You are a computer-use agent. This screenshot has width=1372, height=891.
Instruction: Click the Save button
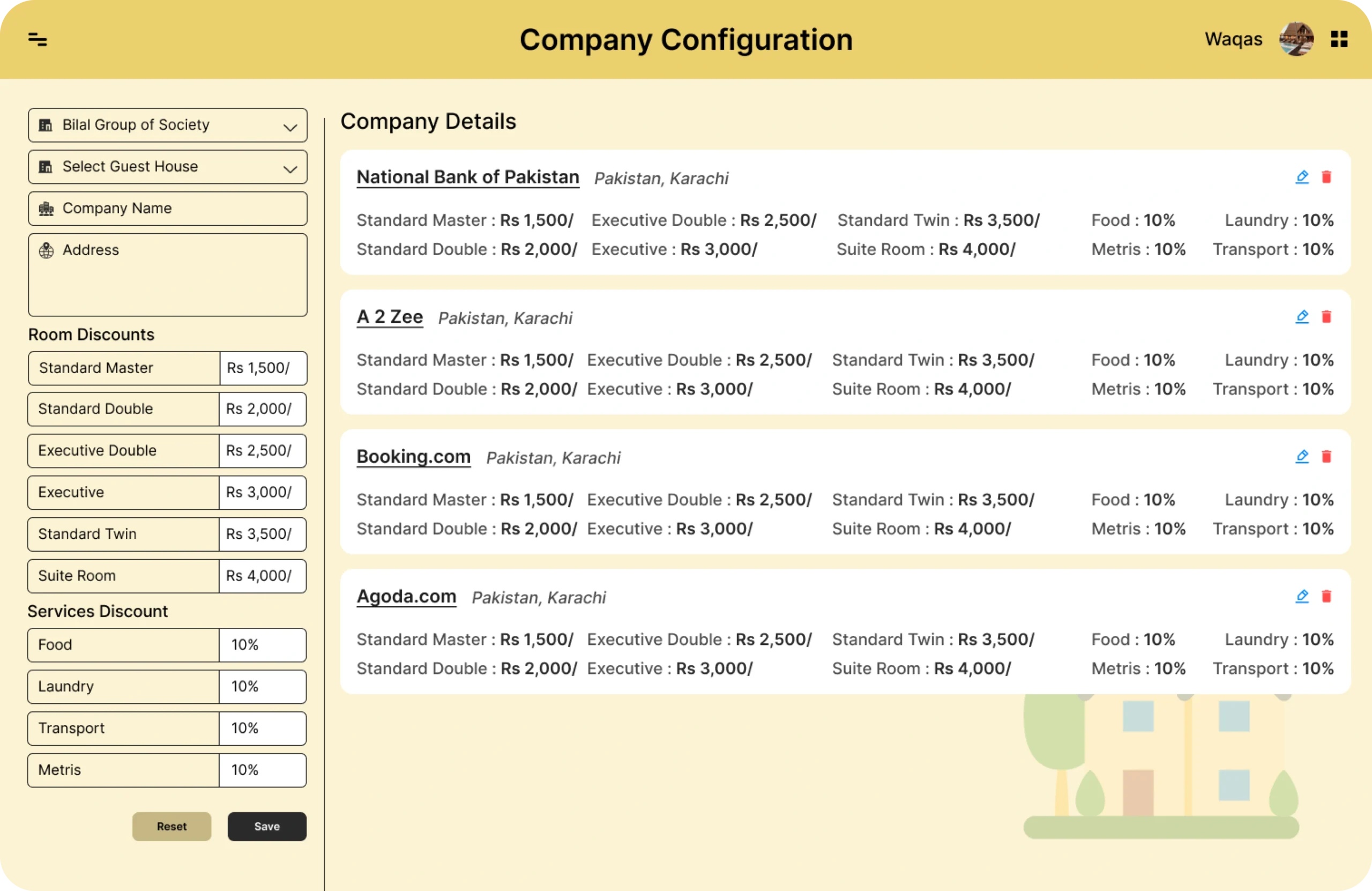[267, 827]
